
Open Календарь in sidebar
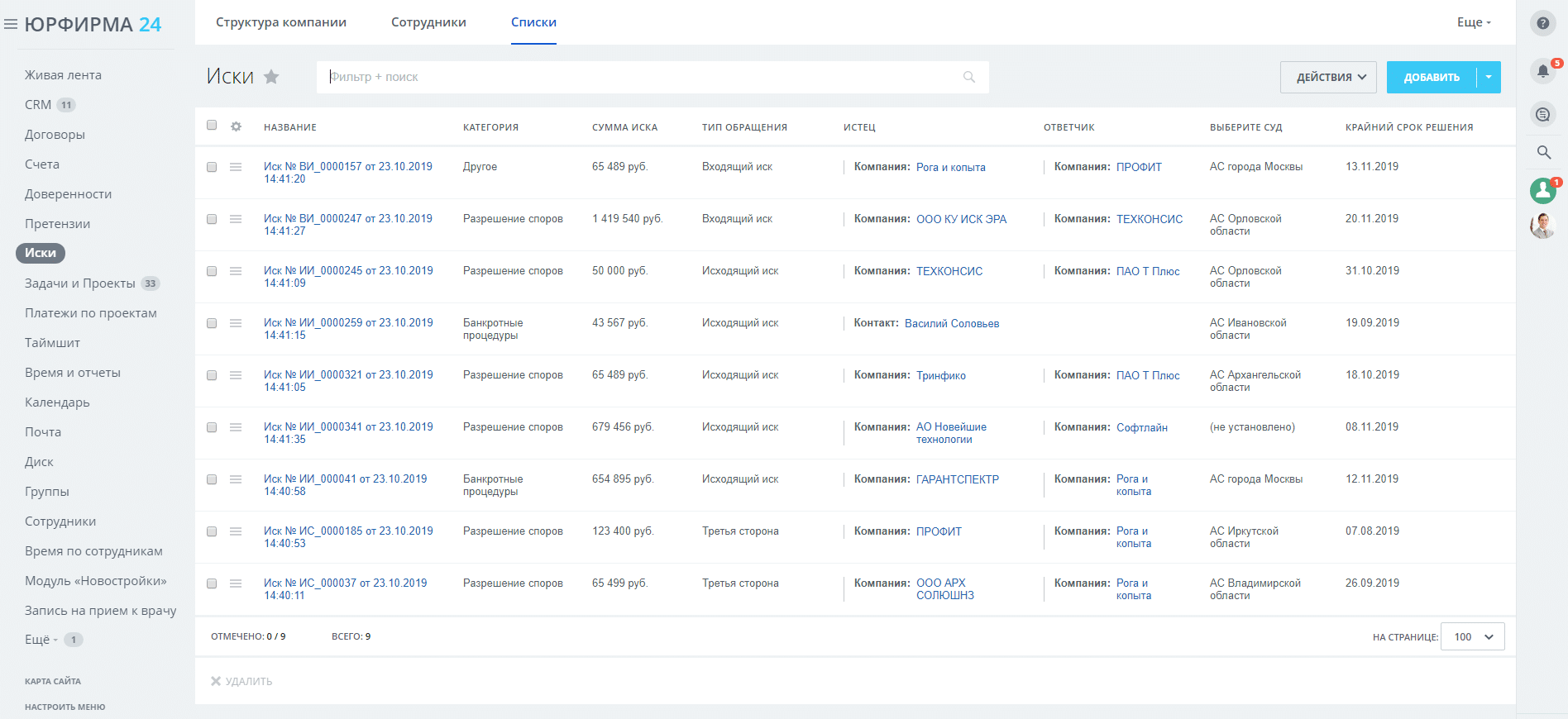click(57, 402)
